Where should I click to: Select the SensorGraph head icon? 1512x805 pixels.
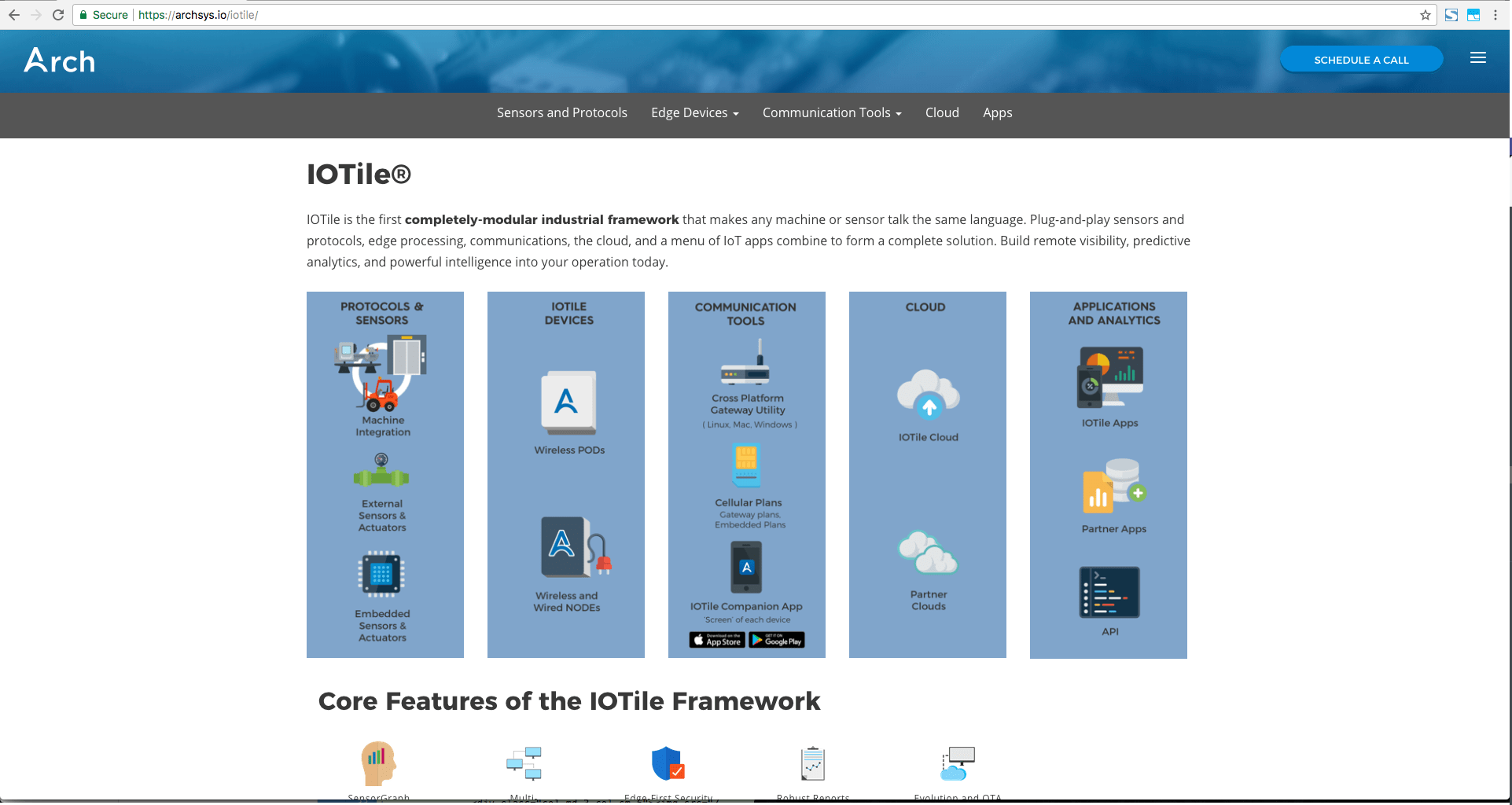click(x=378, y=763)
